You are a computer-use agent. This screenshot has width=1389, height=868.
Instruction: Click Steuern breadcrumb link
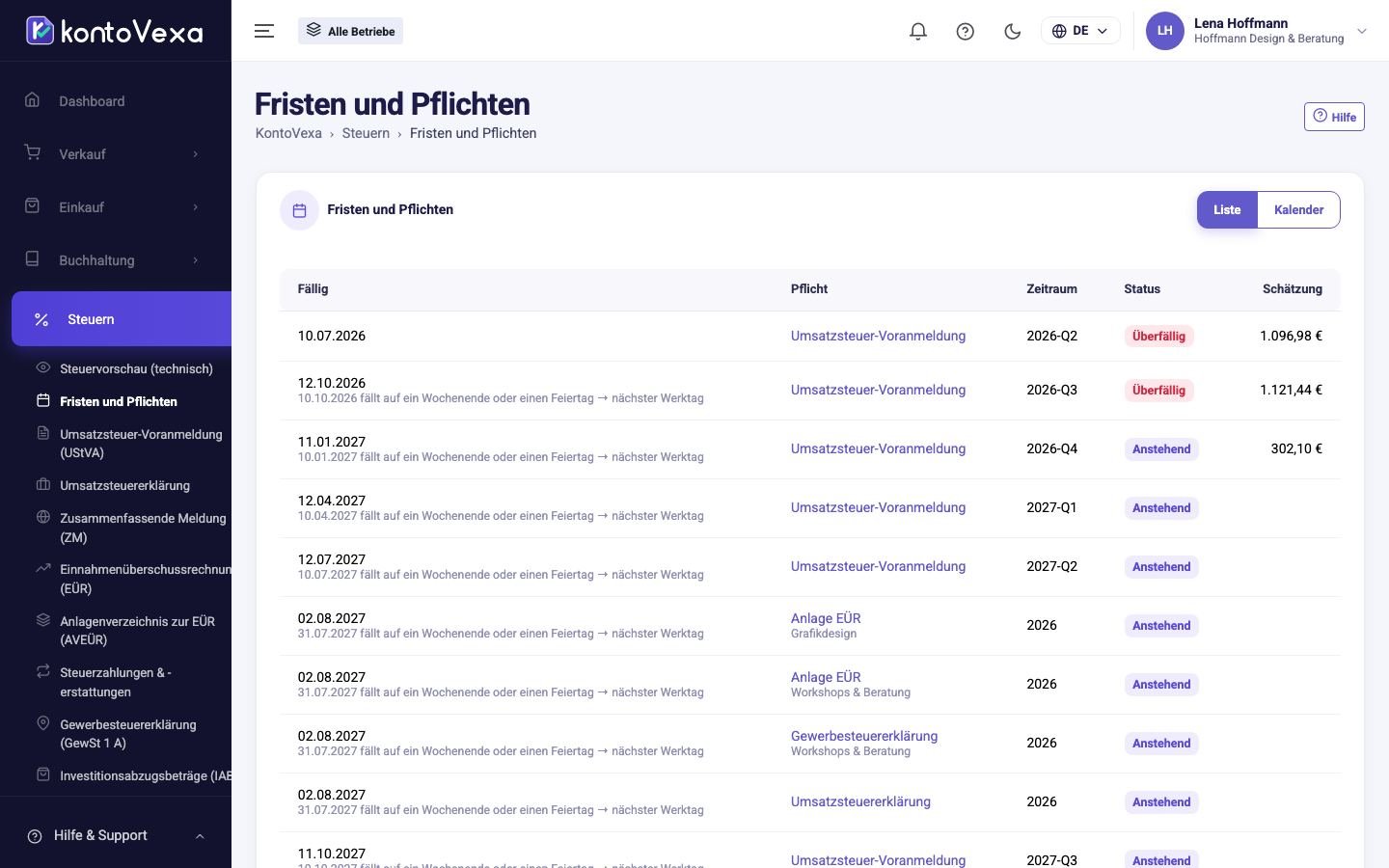[x=366, y=133]
